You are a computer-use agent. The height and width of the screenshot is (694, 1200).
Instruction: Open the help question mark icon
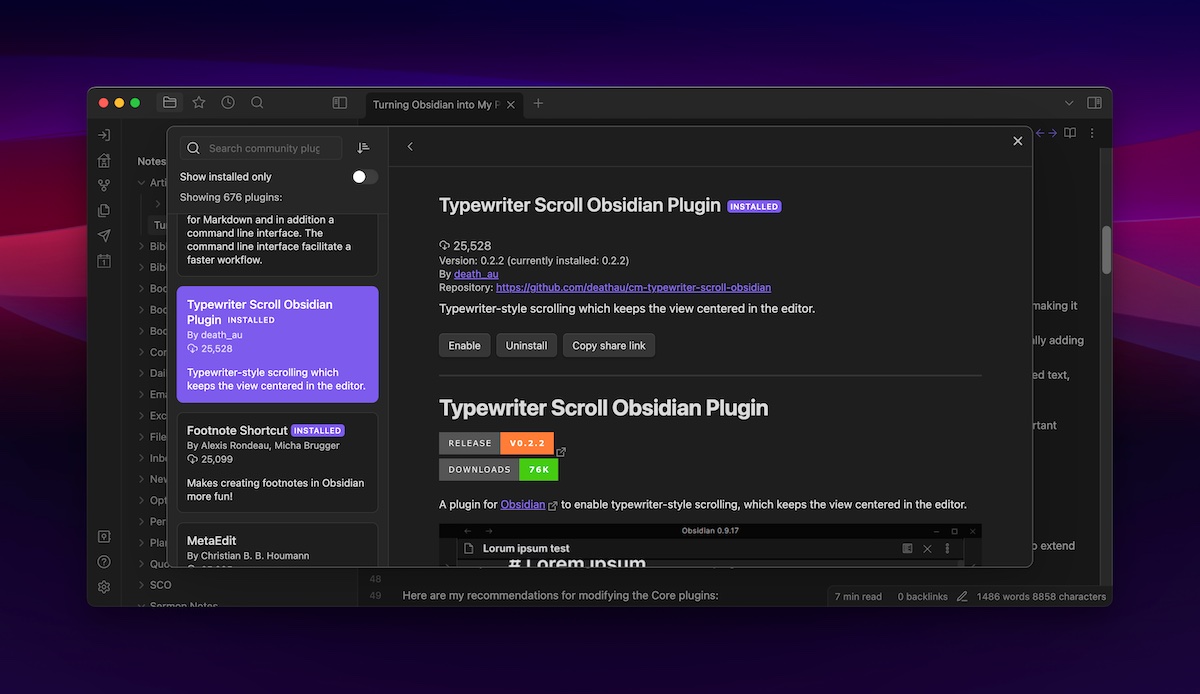104,562
